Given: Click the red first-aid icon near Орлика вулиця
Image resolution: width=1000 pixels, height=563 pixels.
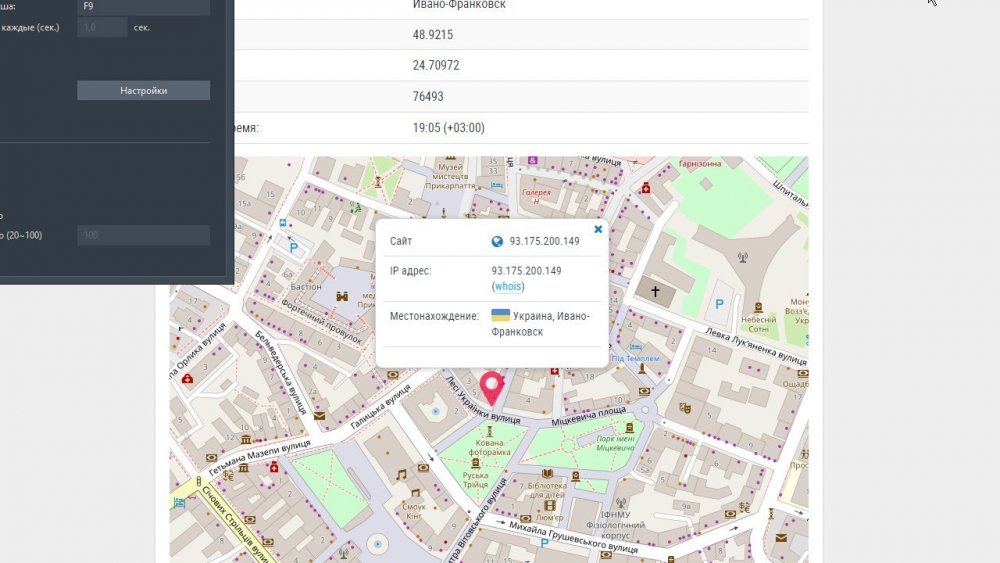Looking at the screenshot, I should pos(188,379).
